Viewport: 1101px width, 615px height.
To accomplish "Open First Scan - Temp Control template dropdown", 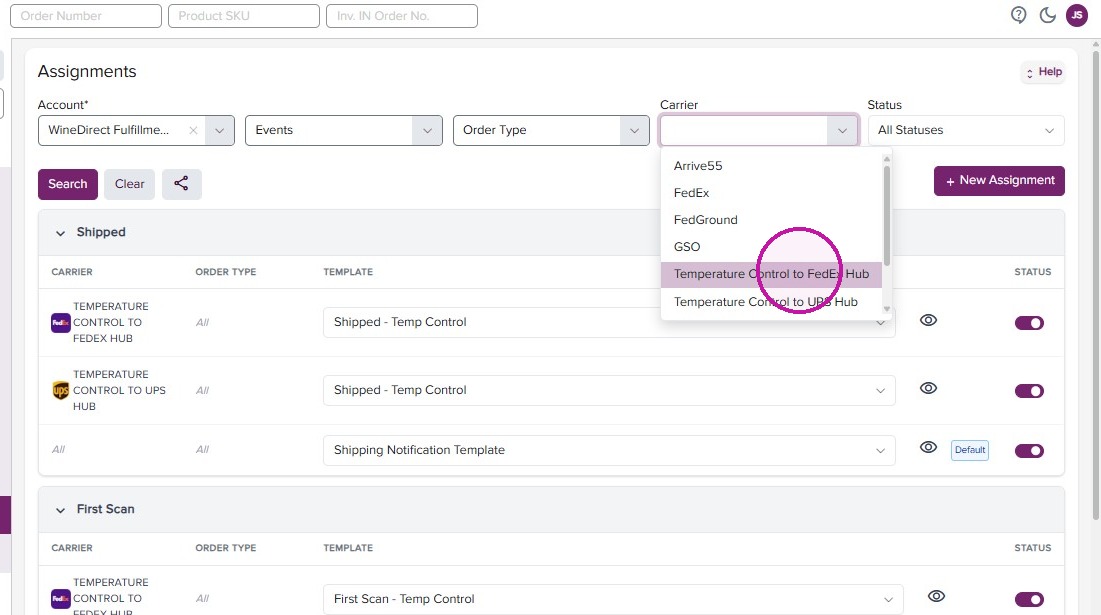I will click(613, 599).
